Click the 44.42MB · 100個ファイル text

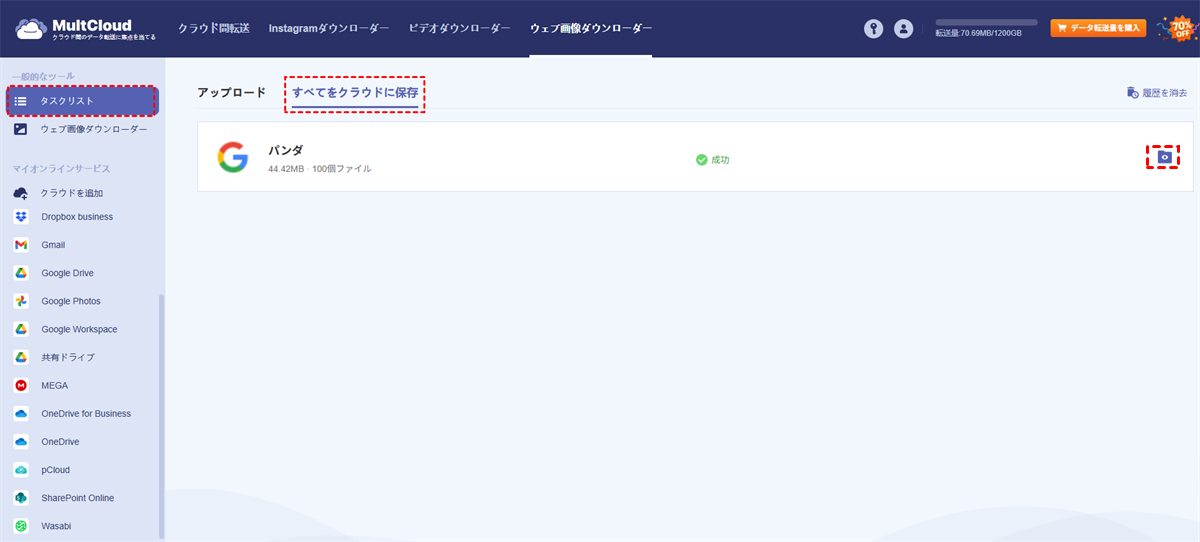tap(319, 169)
